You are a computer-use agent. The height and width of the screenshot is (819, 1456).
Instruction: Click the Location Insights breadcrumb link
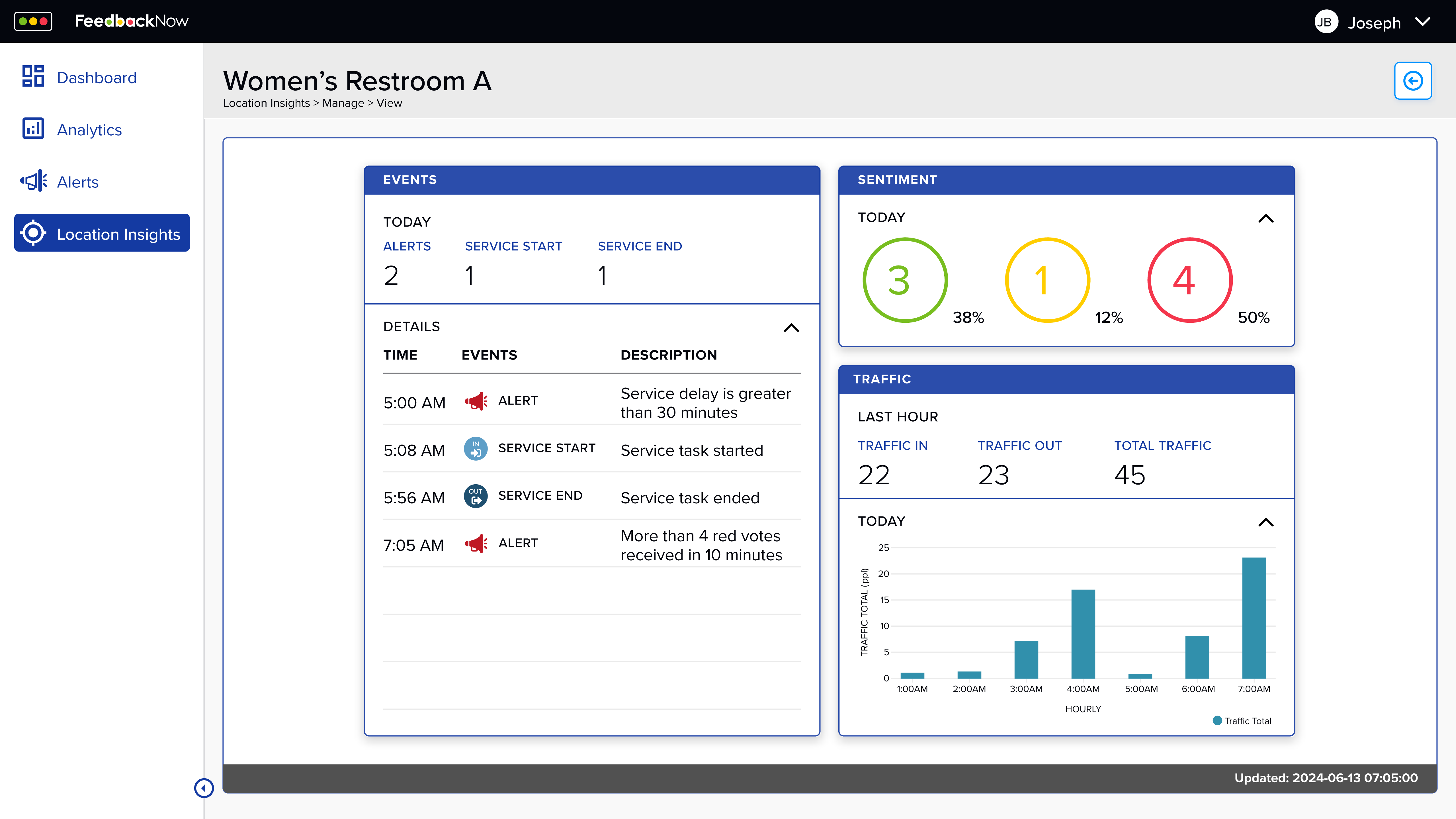(266, 103)
